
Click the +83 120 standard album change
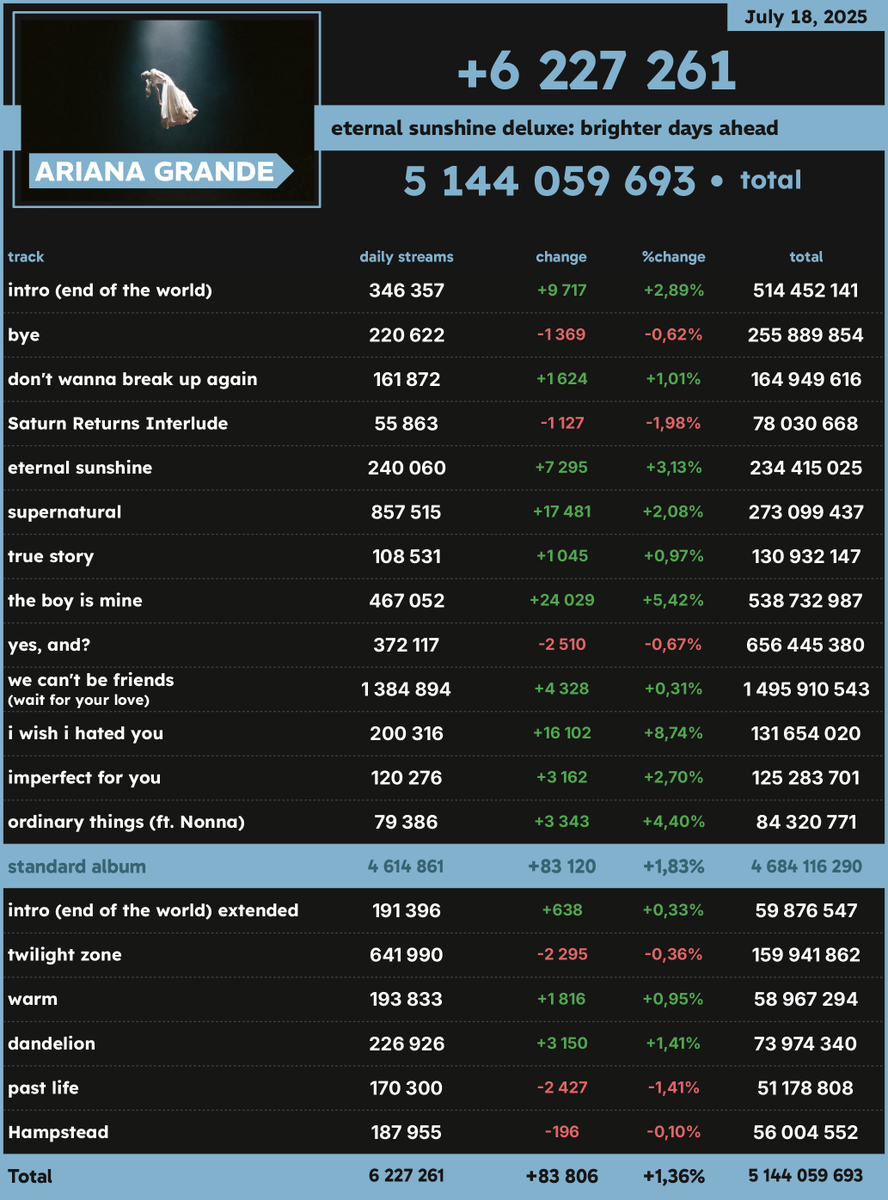[561, 866]
